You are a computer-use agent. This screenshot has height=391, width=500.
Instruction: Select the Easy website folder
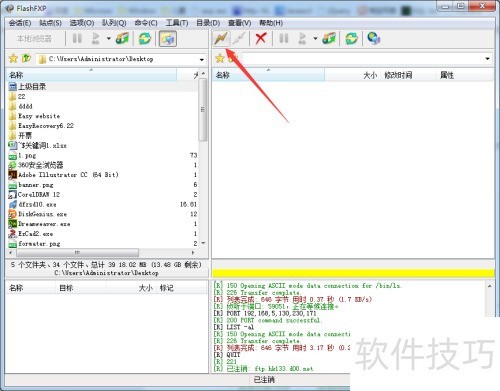39,116
